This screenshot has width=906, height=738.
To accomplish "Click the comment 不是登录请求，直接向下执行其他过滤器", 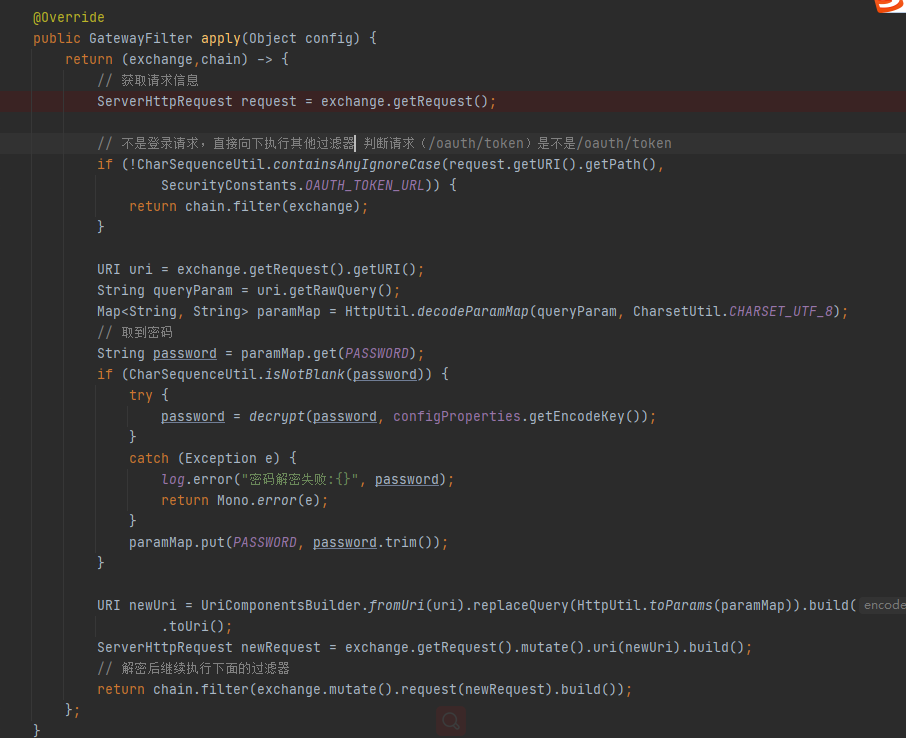I will [x=226, y=143].
